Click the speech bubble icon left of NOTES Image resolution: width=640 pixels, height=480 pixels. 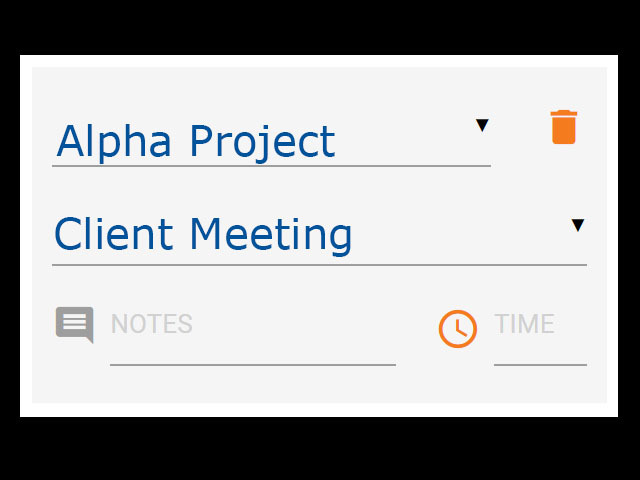pyautogui.click(x=75, y=325)
